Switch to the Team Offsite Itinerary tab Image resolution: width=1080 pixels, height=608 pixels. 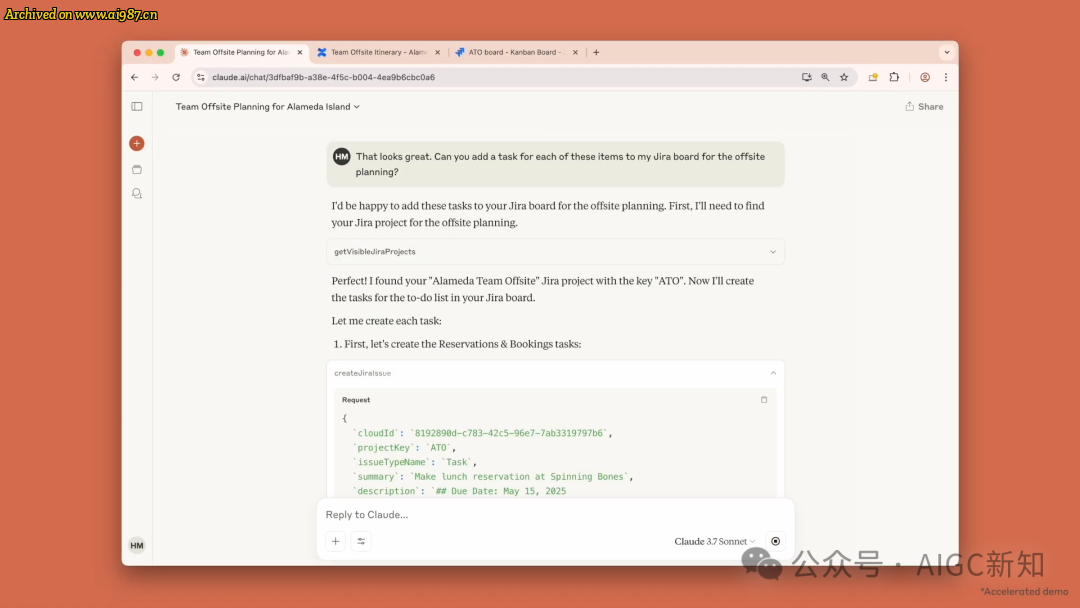[x=378, y=52]
